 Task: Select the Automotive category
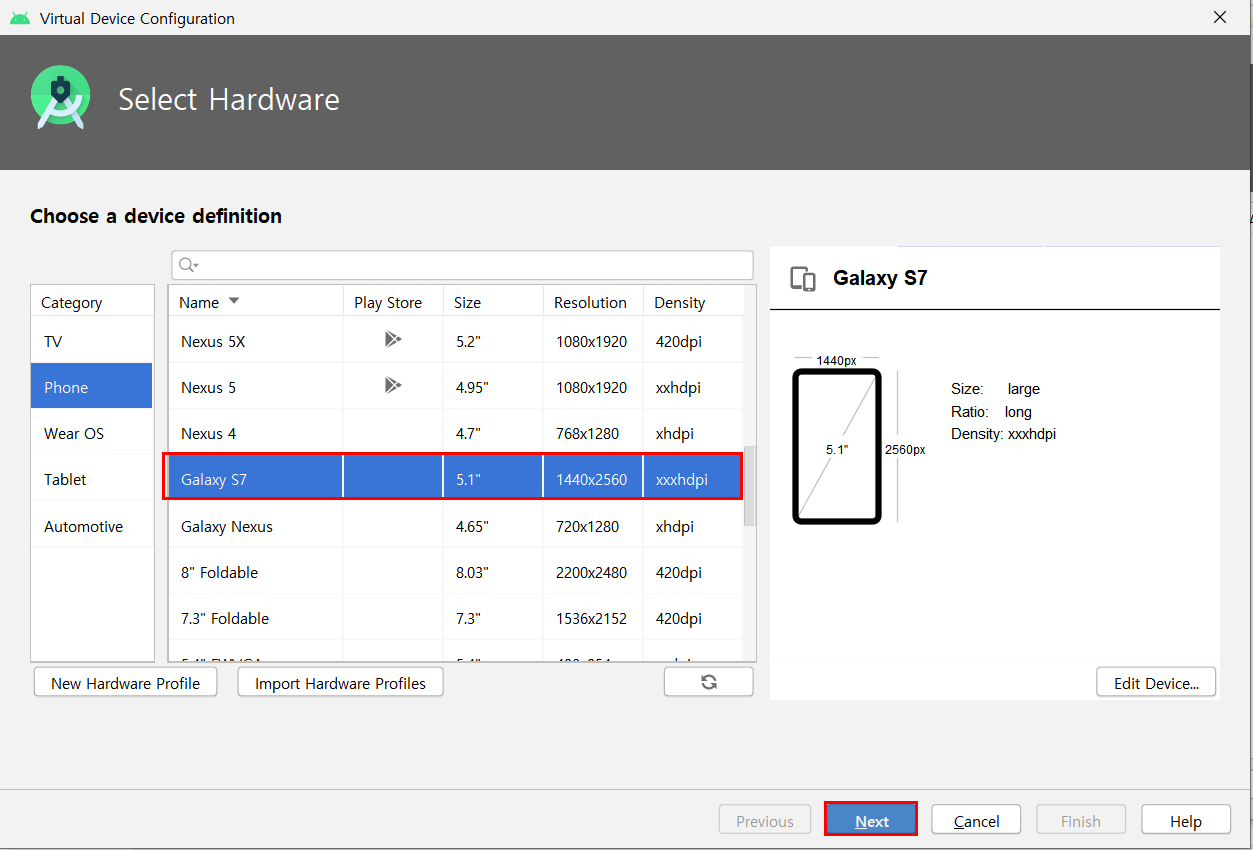[x=92, y=526]
